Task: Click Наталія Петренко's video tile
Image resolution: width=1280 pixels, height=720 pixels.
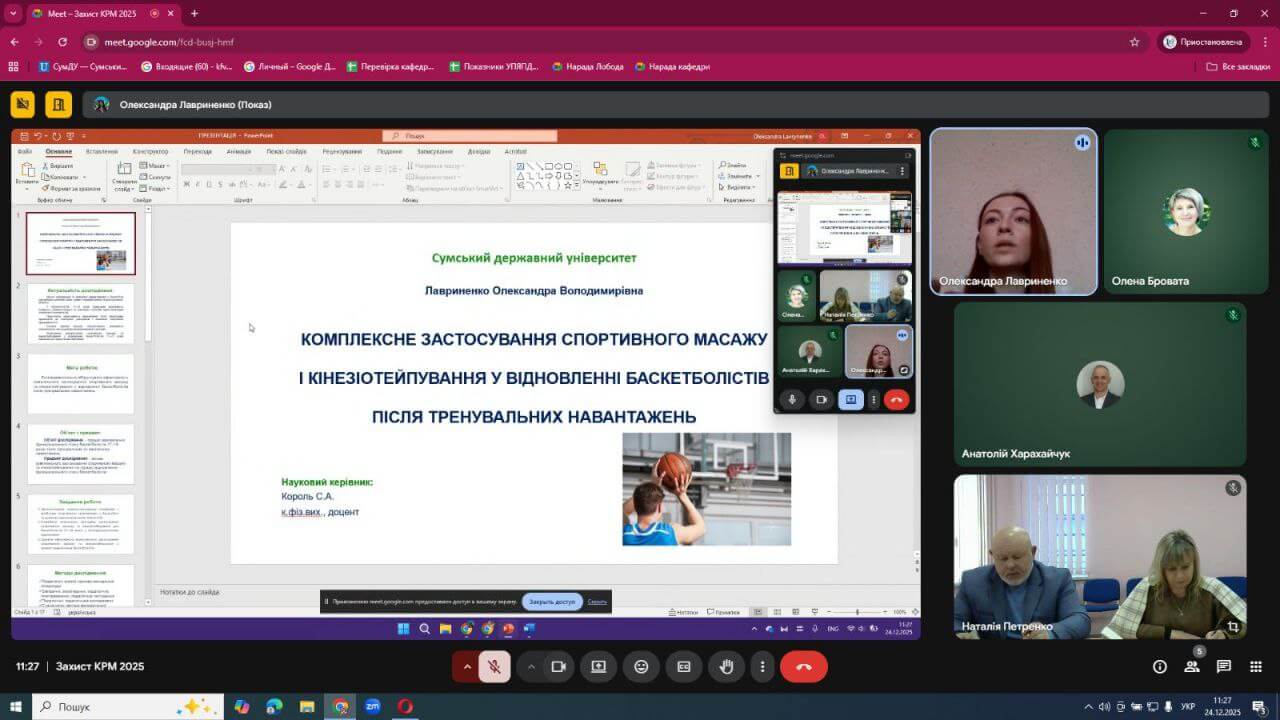Action: (1100, 556)
